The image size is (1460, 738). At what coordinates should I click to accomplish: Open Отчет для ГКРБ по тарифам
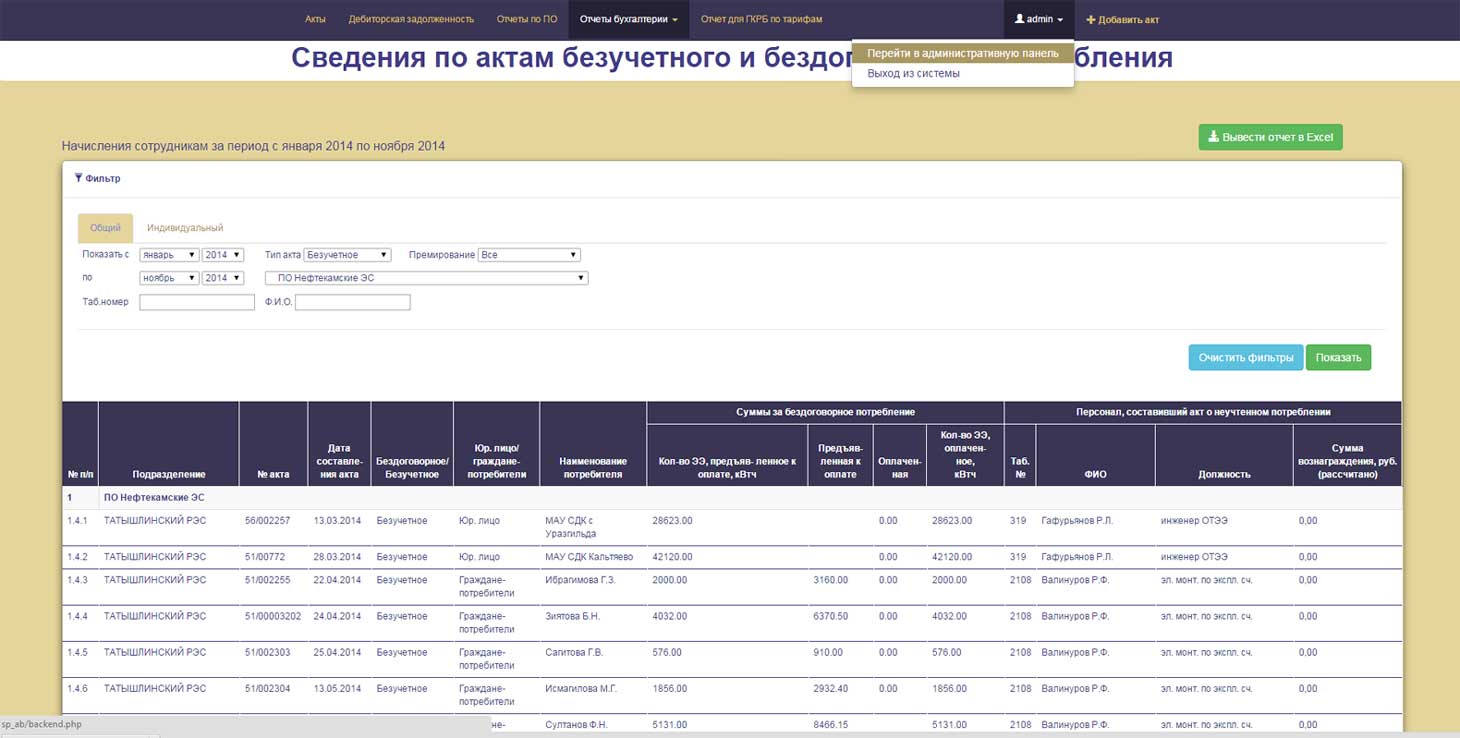coord(762,19)
